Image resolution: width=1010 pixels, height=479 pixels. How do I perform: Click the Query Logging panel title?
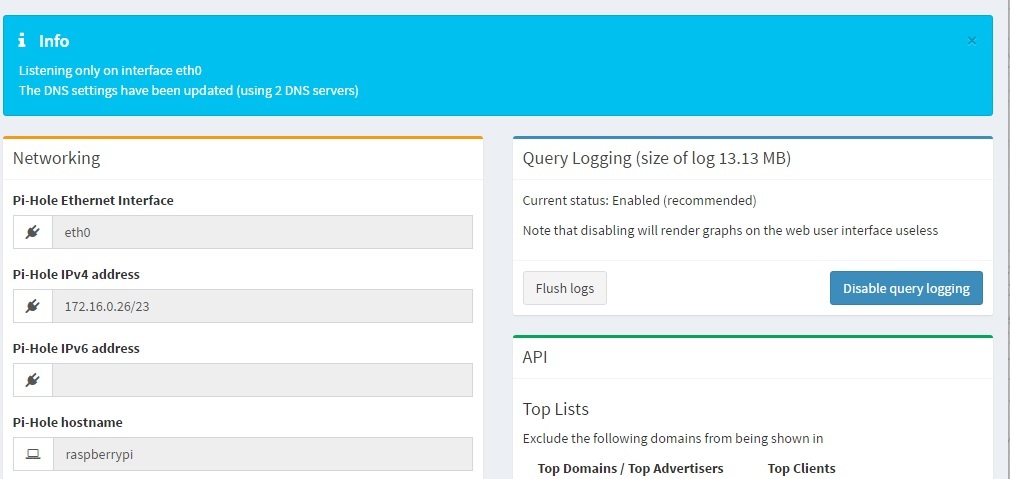pyautogui.click(x=657, y=158)
